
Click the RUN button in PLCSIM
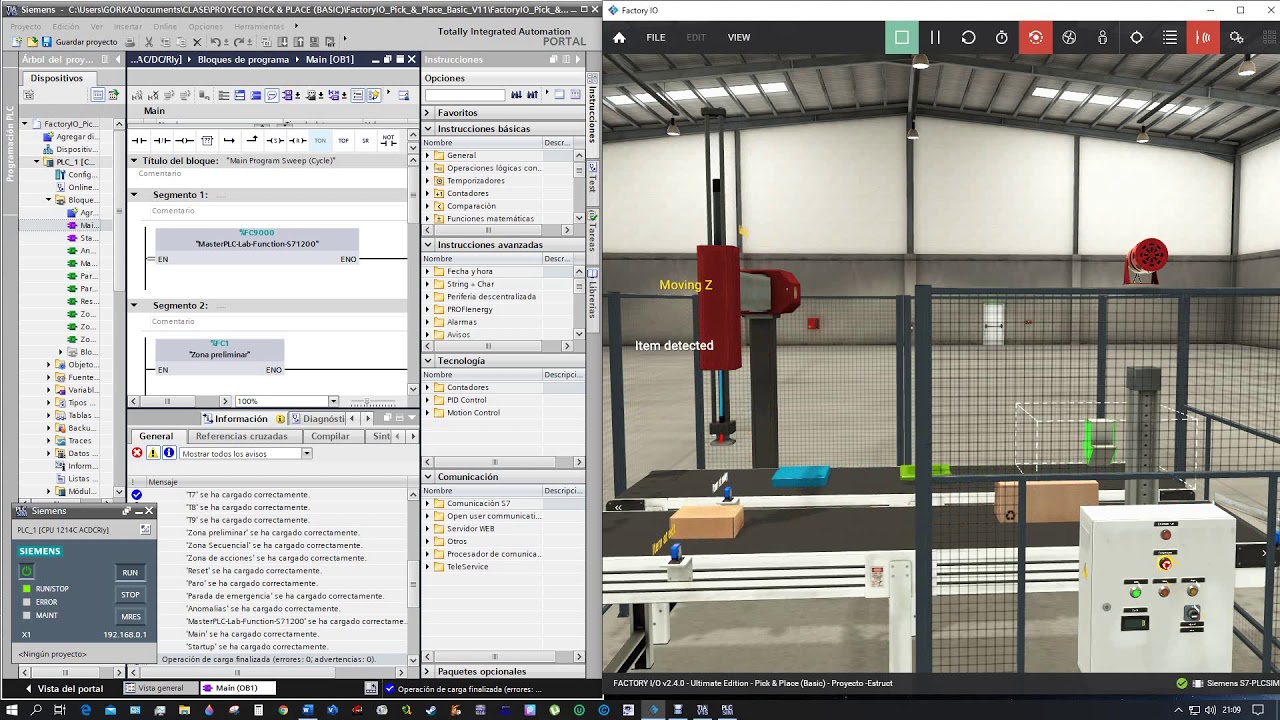tap(130, 572)
